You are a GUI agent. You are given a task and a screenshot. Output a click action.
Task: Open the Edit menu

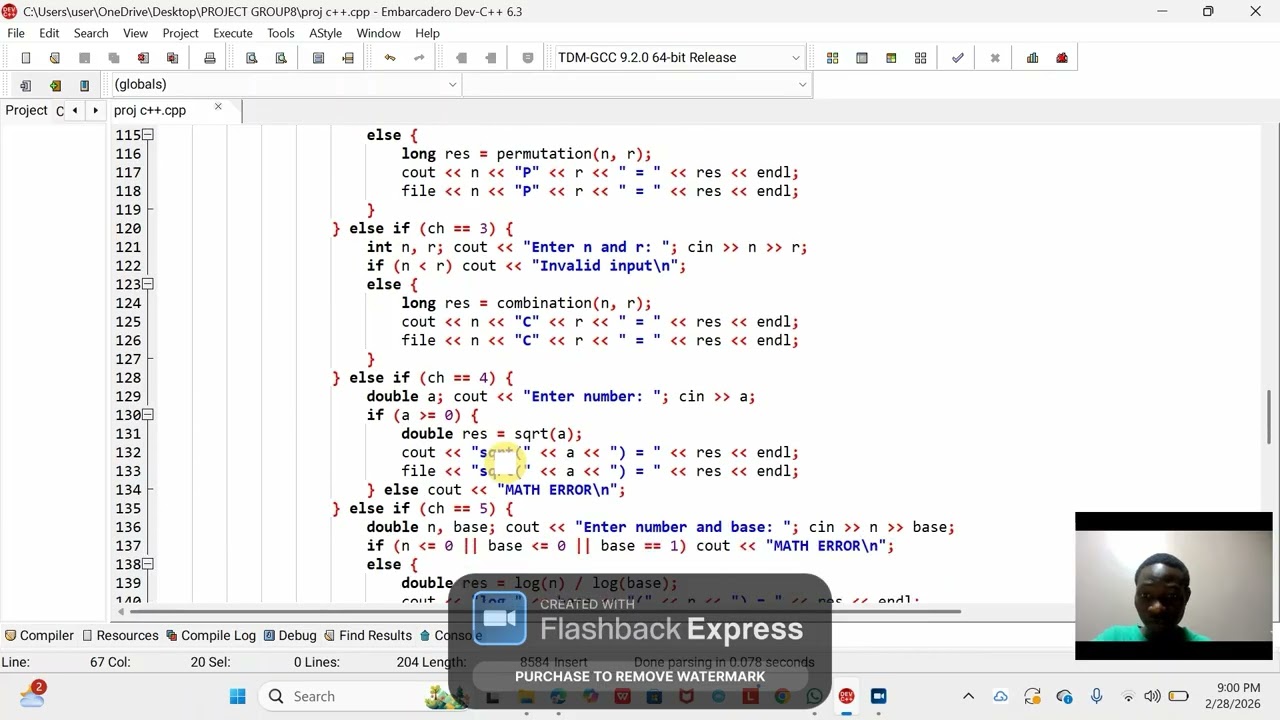(x=49, y=33)
